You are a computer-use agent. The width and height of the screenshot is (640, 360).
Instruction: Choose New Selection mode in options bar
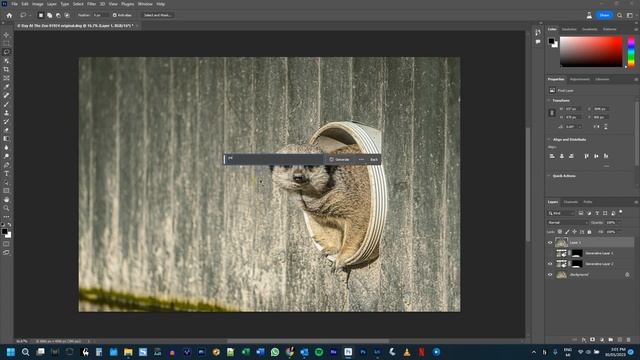click(40, 15)
